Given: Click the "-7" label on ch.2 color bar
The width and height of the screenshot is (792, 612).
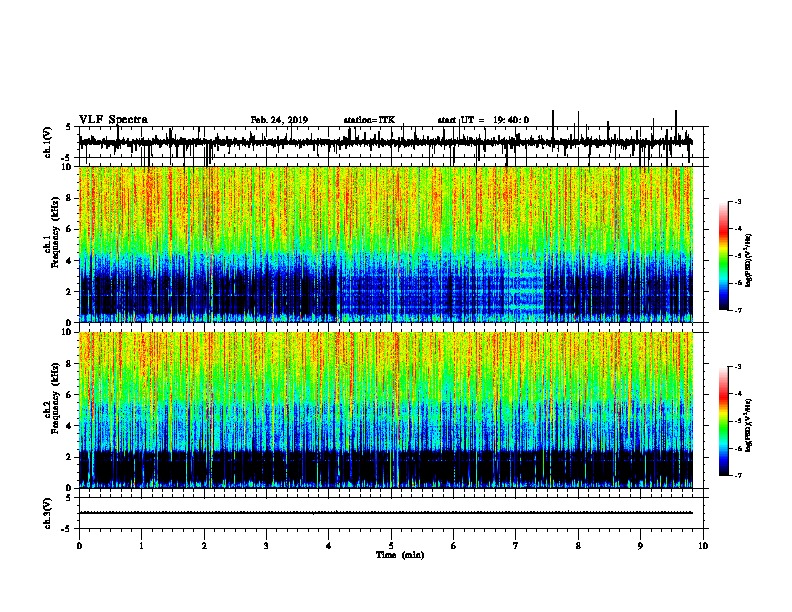Looking at the screenshot, I should tap(737, 476).
